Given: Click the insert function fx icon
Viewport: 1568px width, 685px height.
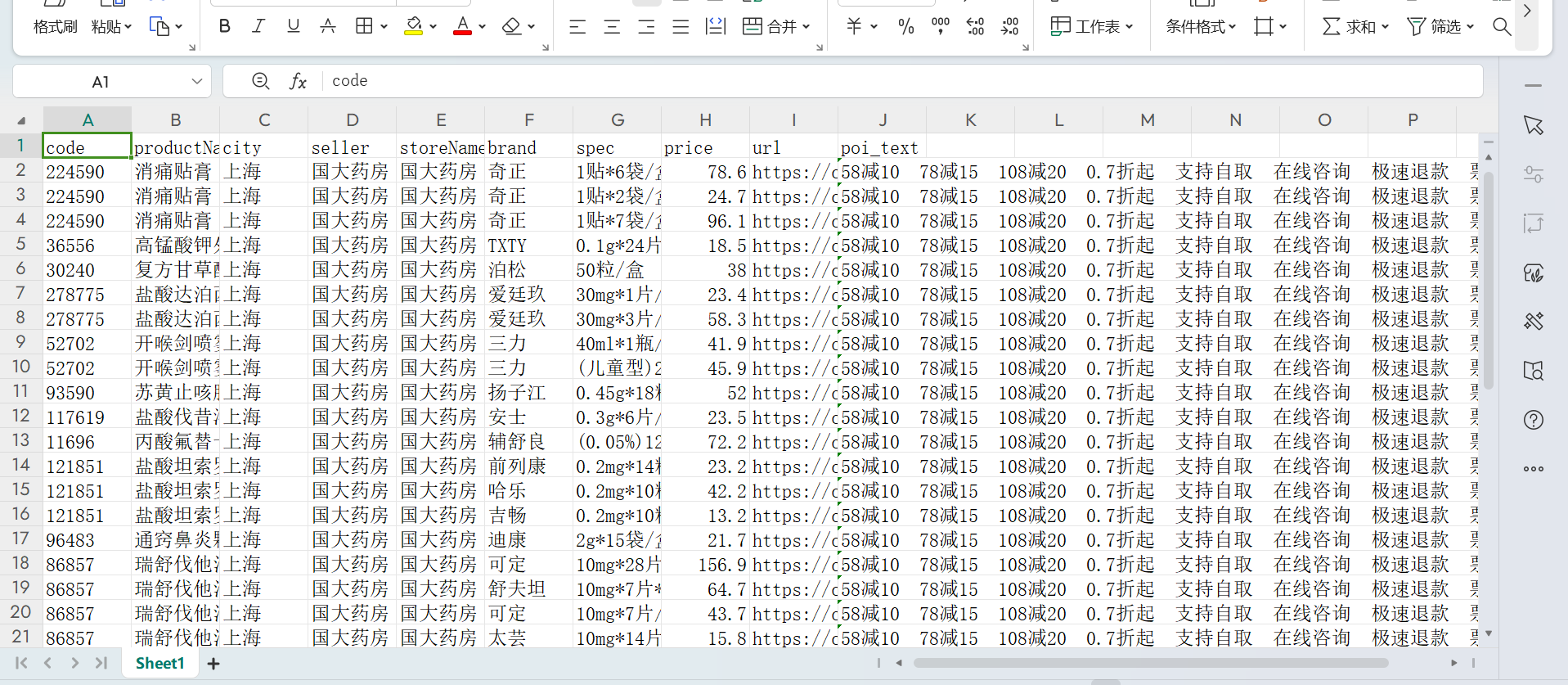Looking at the screenshot, I should [299, 81].
